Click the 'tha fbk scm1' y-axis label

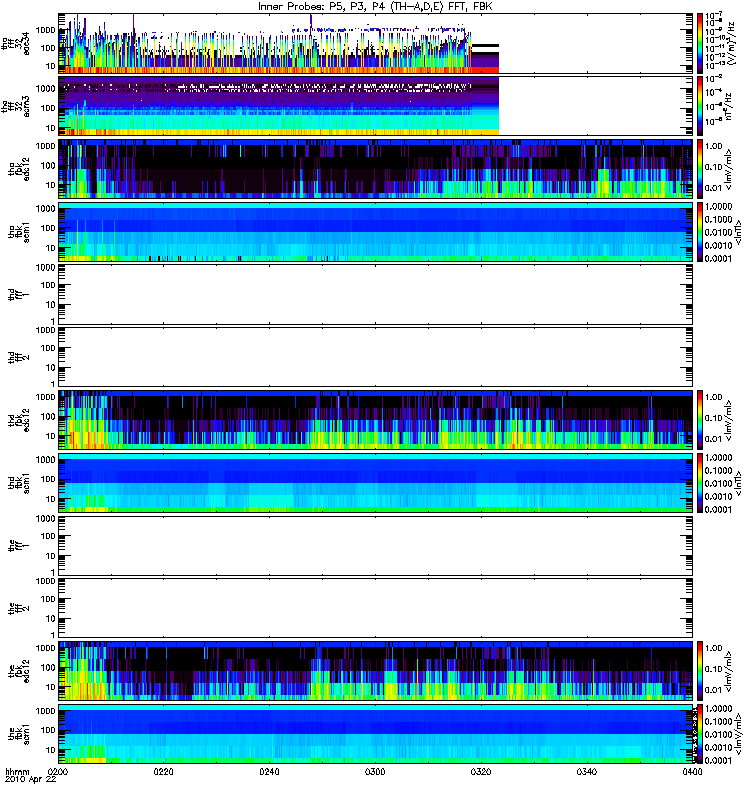click(19, 232)
